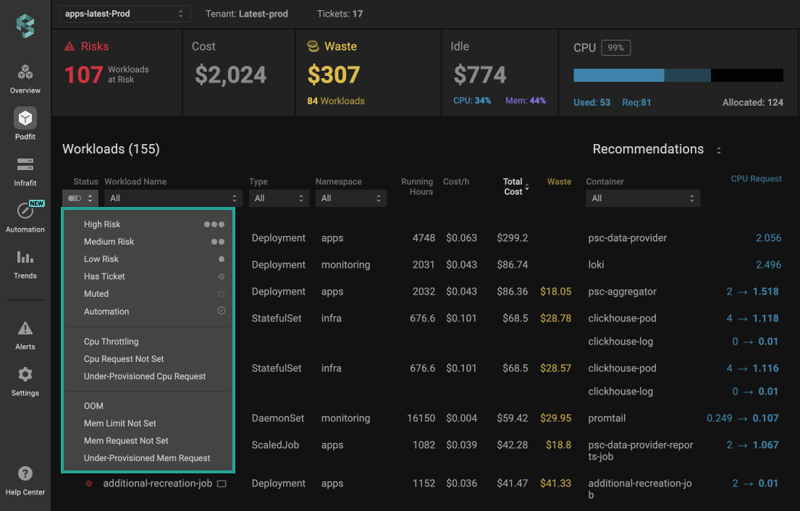Click the Has Ticket grey dot indicator

click(221, 276)
